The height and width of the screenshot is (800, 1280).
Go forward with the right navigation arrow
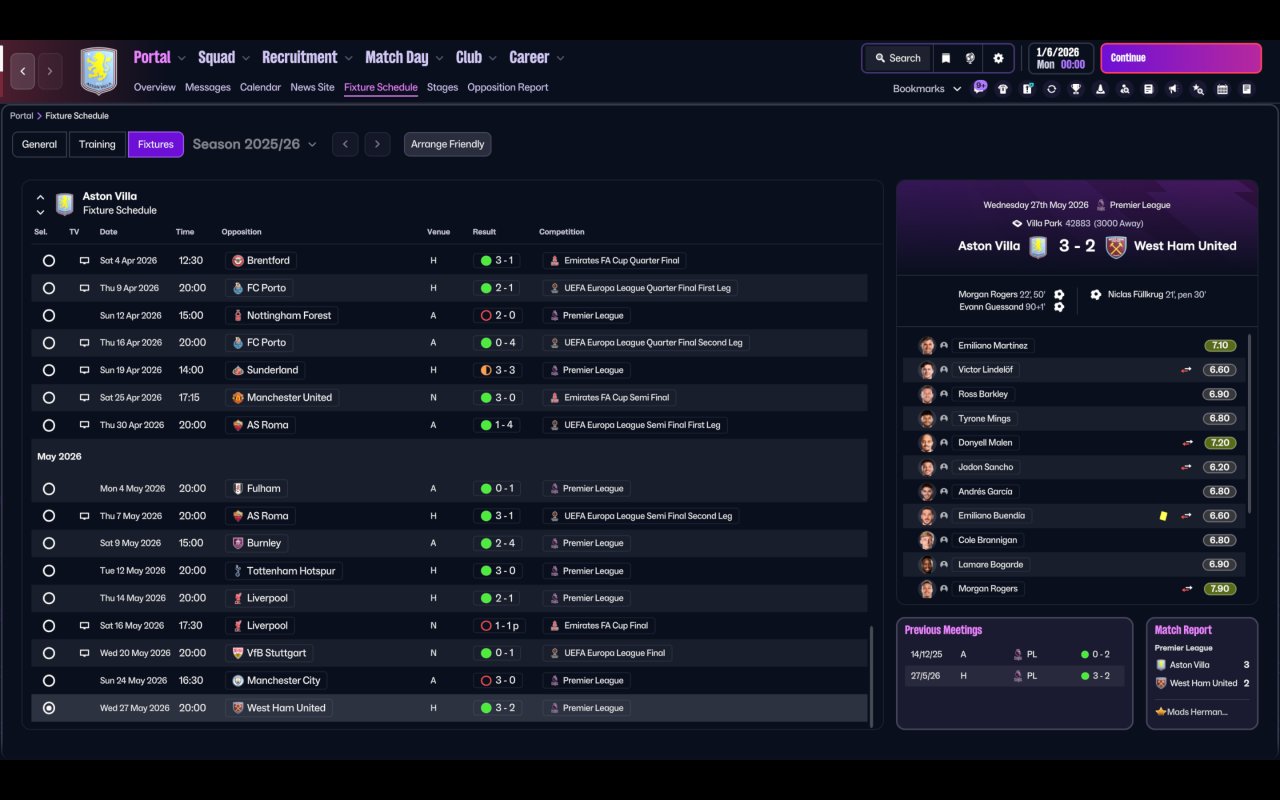click(x=49, y=72)
